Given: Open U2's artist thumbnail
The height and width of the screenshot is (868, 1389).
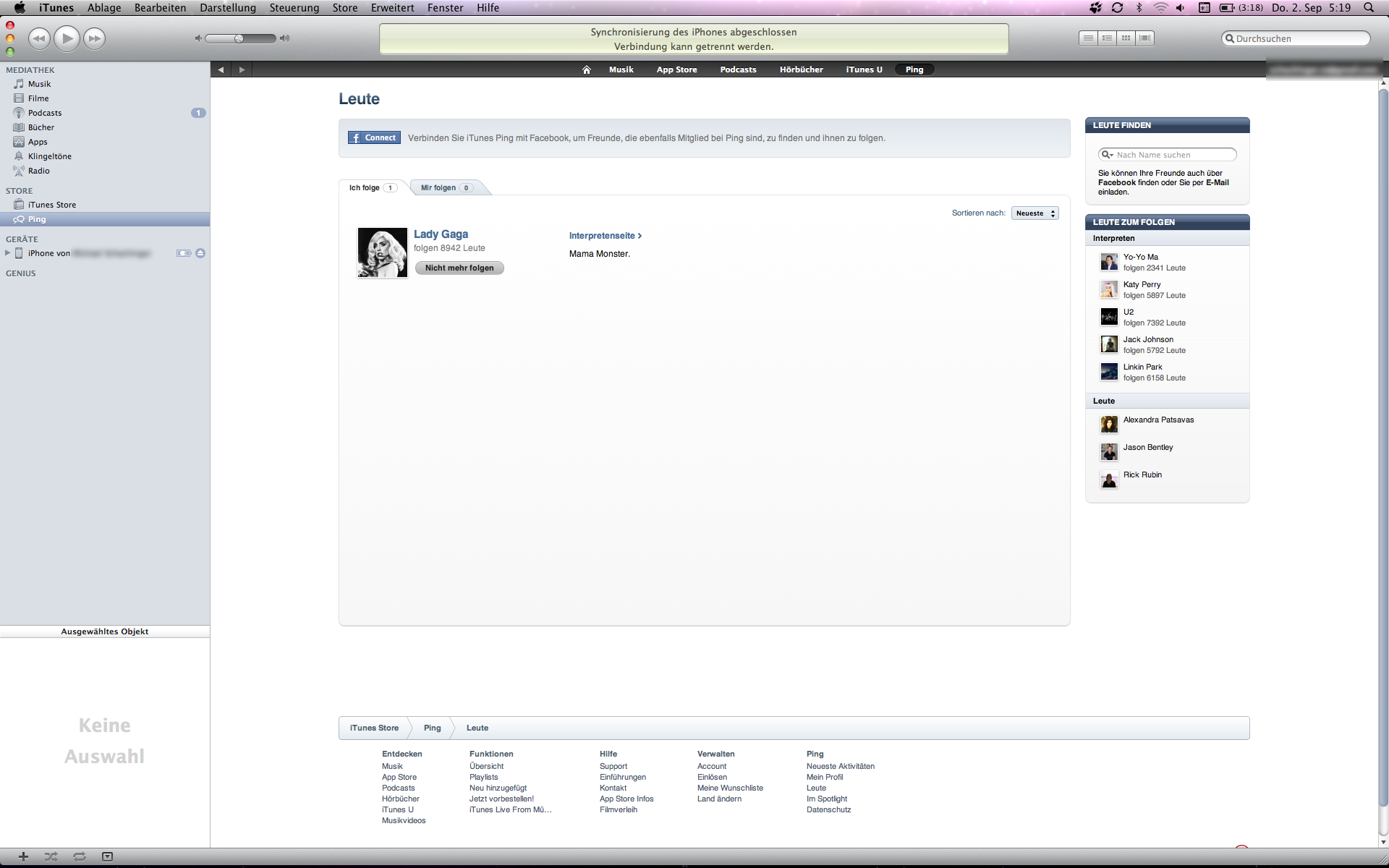Looking at the screenshot, I should pos(1109,317).
